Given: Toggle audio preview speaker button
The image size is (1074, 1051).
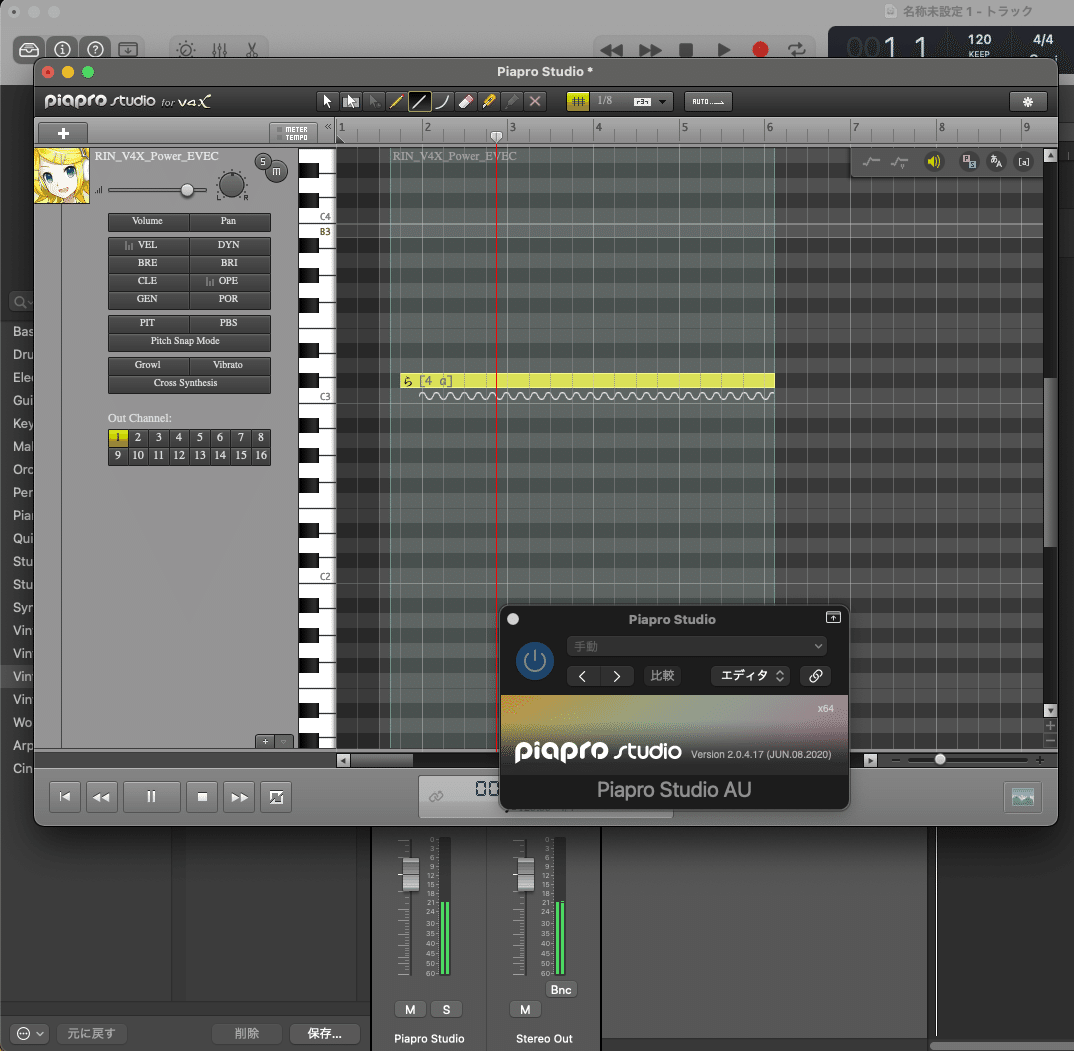Looking at the screenshot, I should (x=933, y=162).
